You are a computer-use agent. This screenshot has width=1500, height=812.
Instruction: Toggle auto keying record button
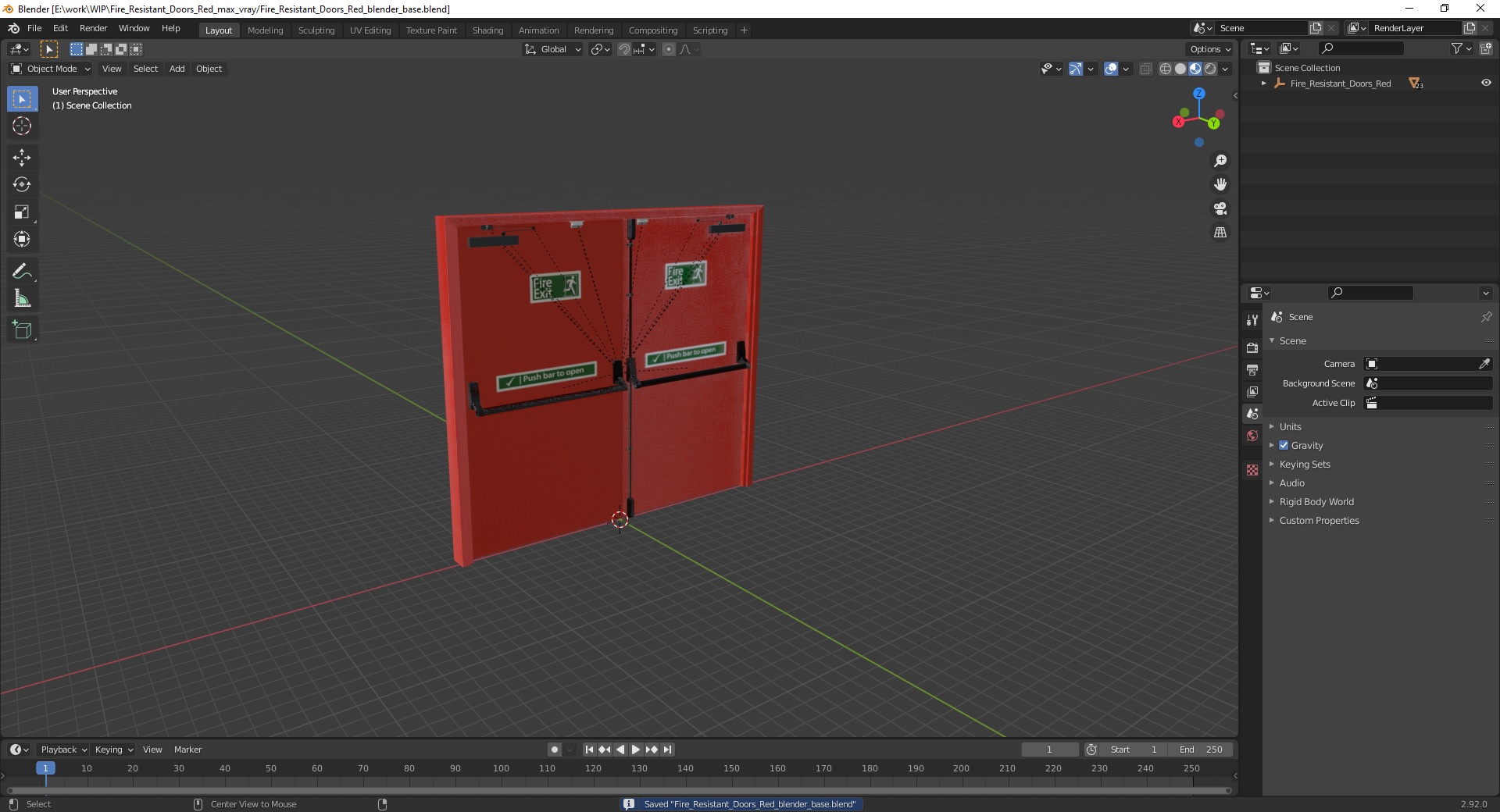tap(555, 750)
